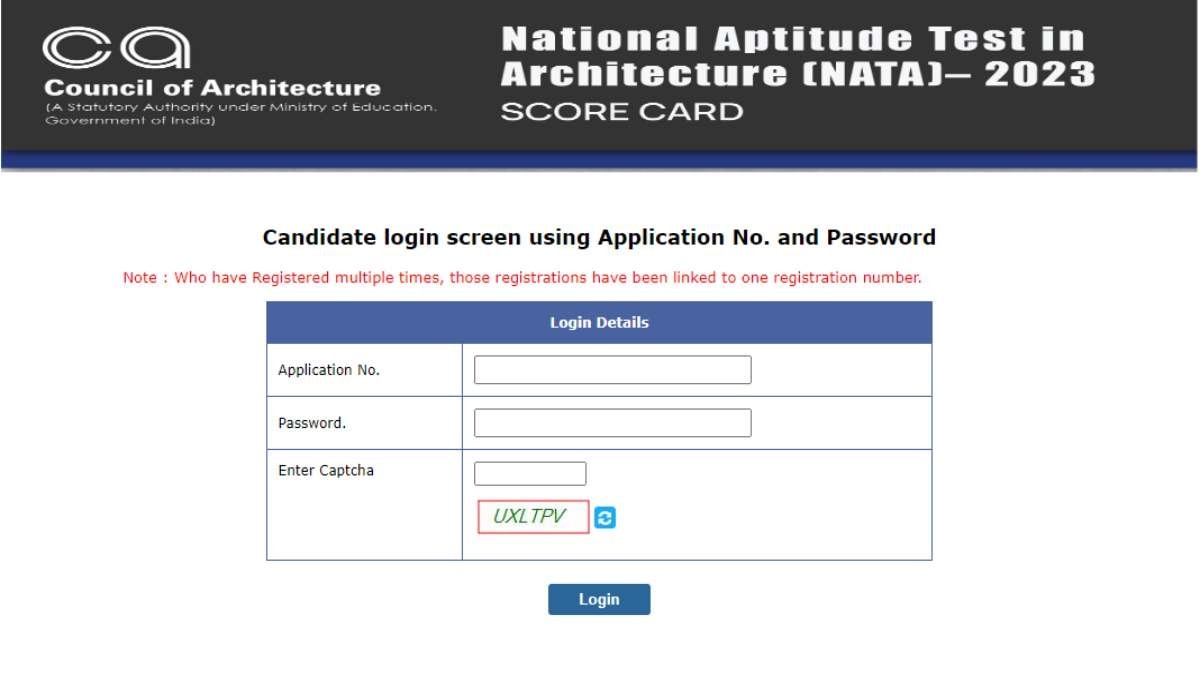Click the red-bordered captcha display box
This screenshot has height=675, width=1200.
(532, 516)
